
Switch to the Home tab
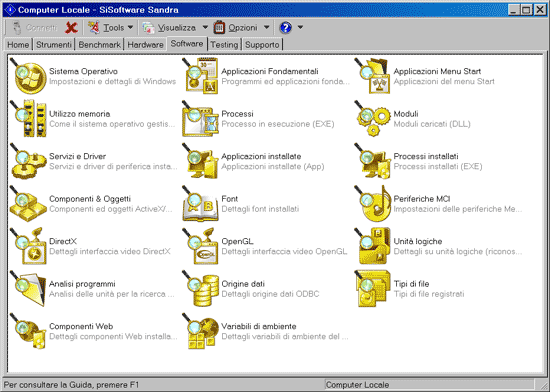18,45
